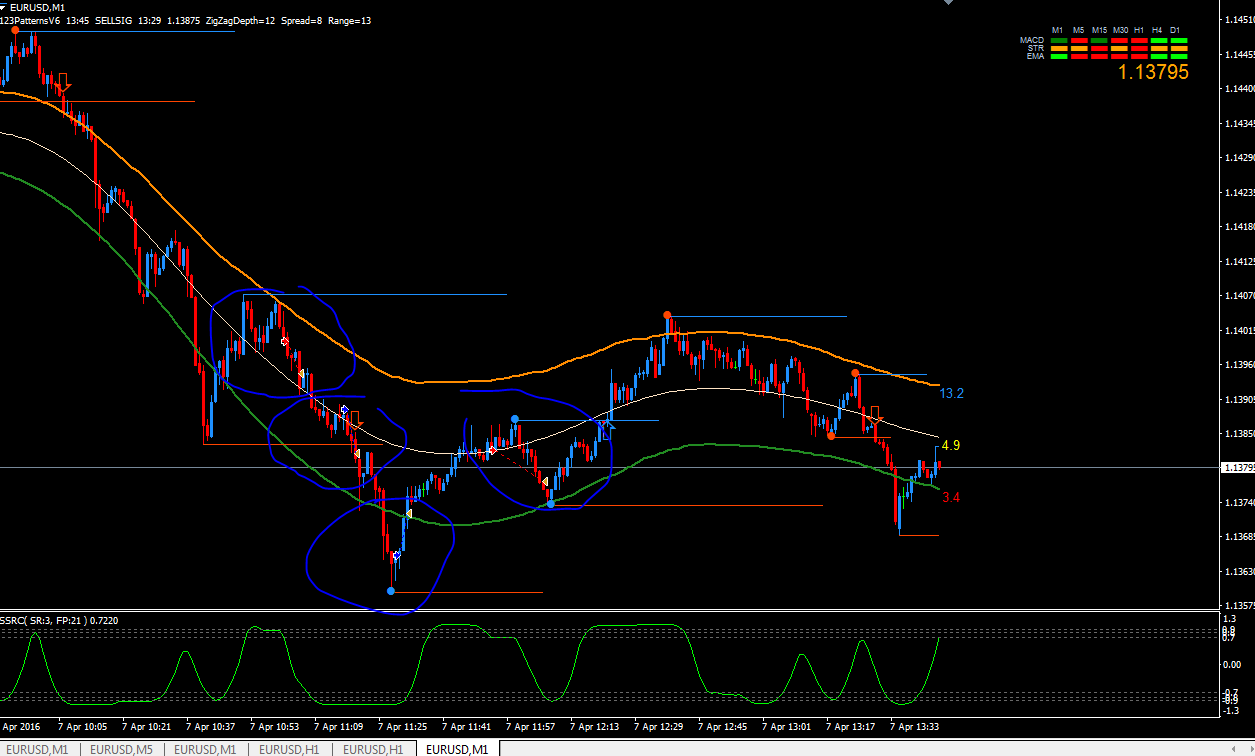Select the blue dot at the lowest swing low
Screen dimensions: 1255x756
coord(391,591)
